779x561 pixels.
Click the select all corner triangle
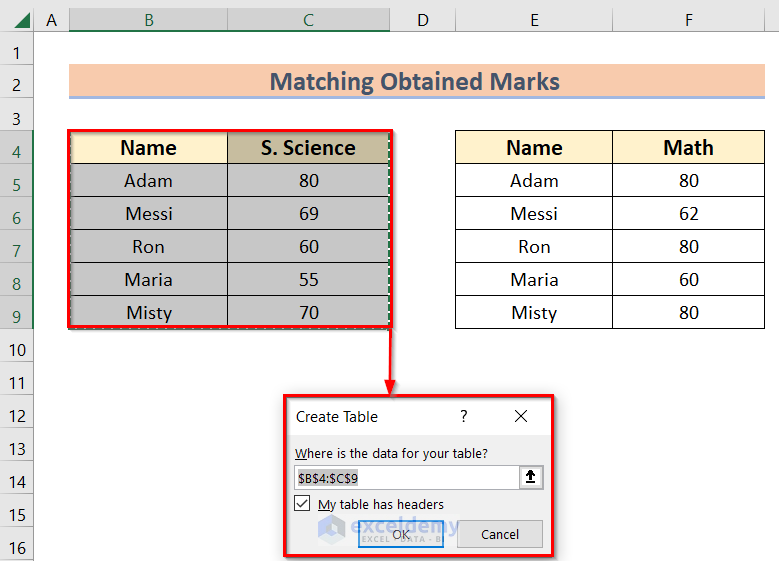17,20
